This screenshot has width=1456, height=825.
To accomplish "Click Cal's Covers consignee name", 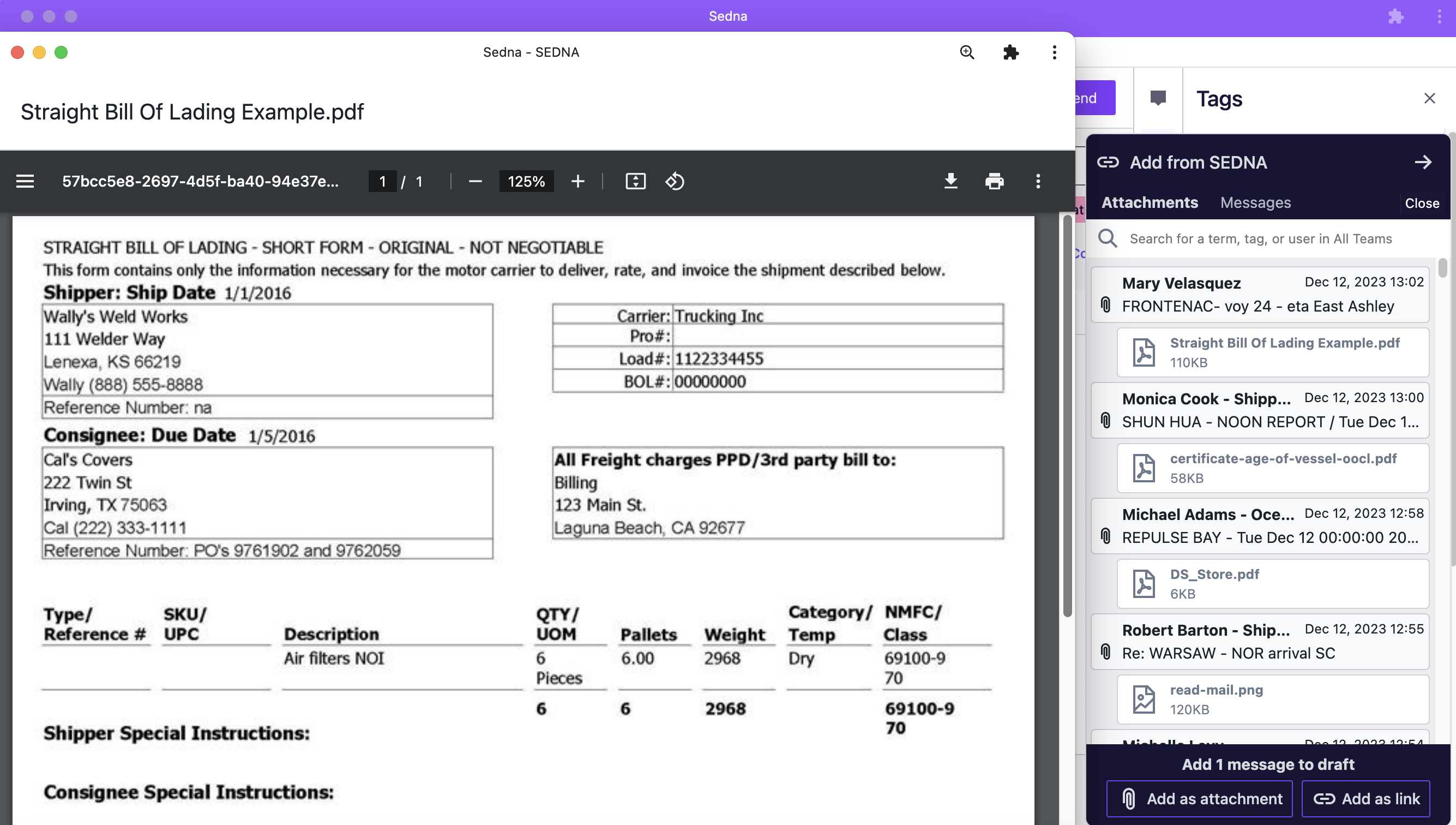I will 88,459.
